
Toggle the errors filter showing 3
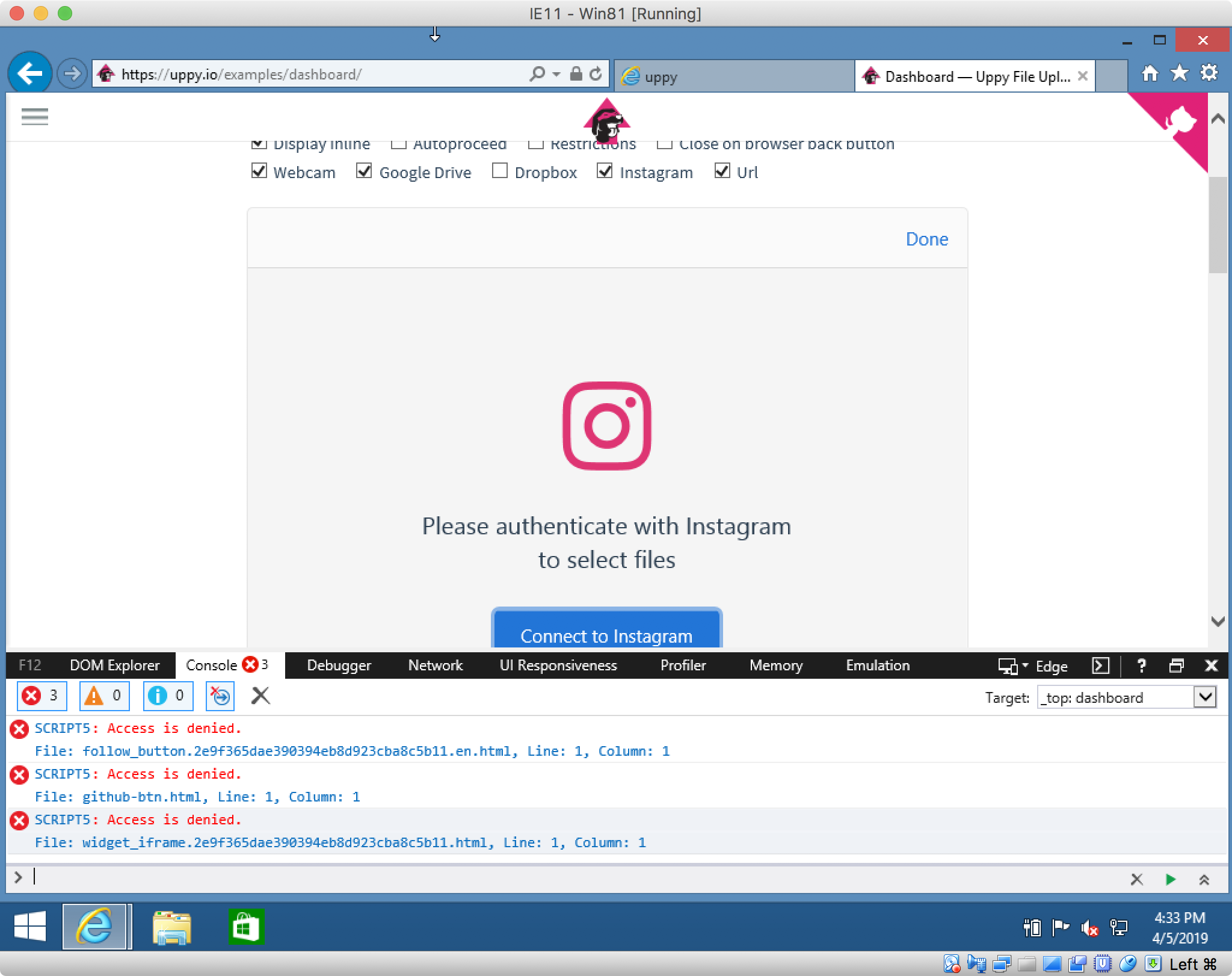pos(41,696)
